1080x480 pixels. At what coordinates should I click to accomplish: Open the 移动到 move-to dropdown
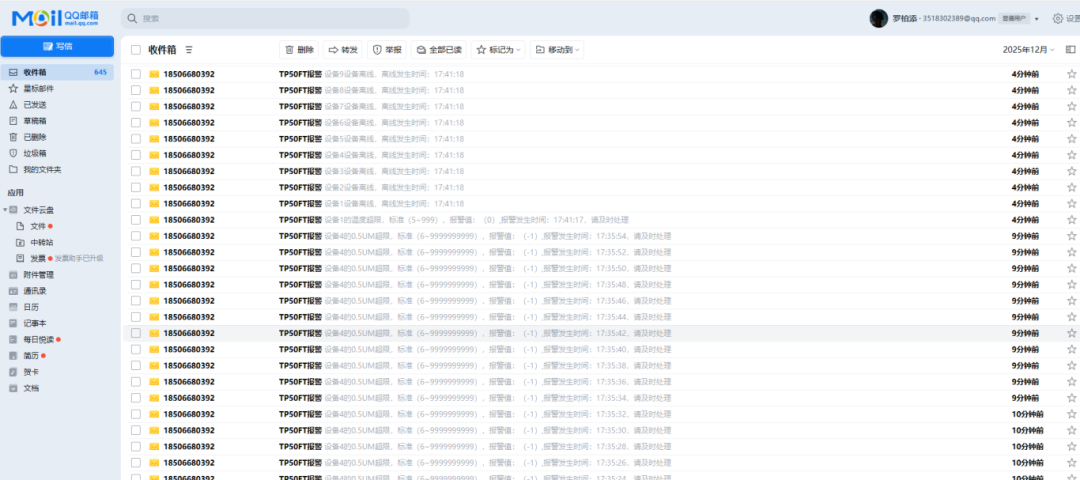click(x=557, y=50)
